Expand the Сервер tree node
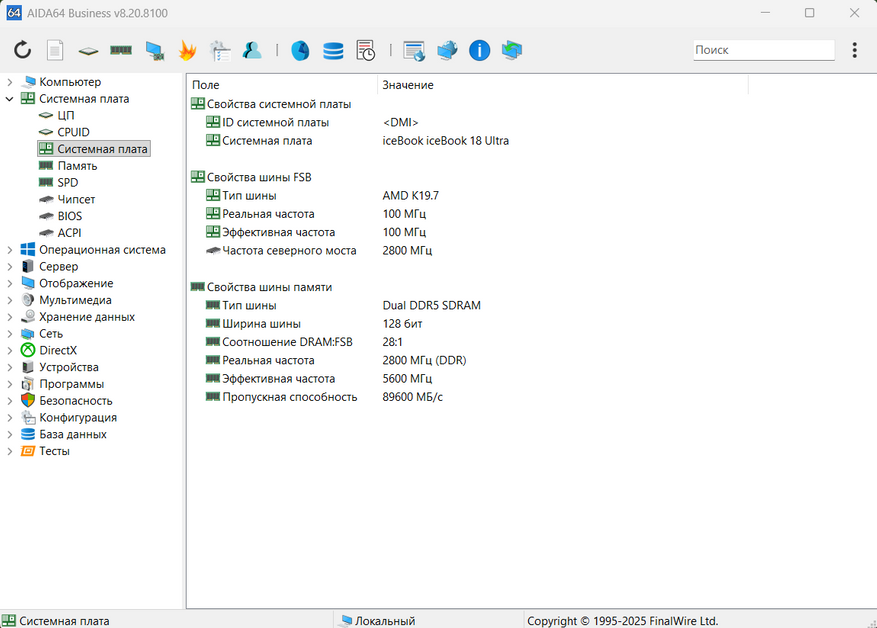Image resolution: width=877 pixels, height=628 pixels. [10, 267]
